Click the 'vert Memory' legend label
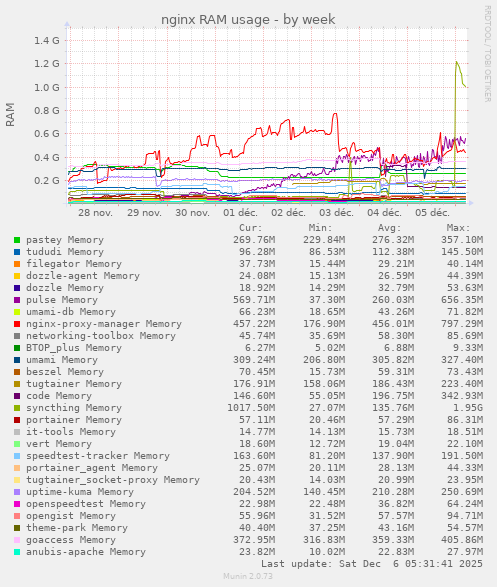 pos(59,444)
